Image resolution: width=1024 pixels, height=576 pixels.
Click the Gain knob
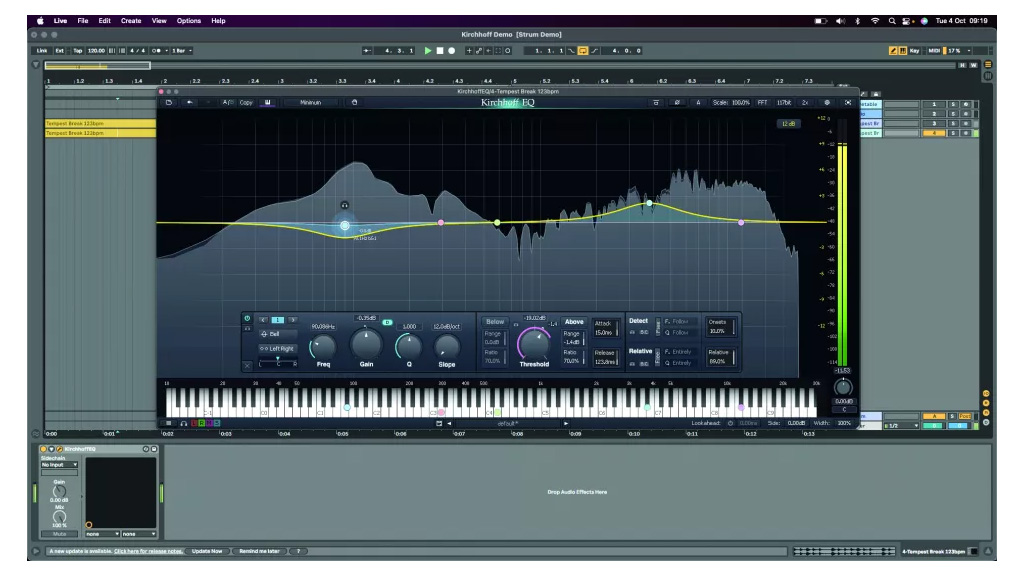pyautogui.click(x=366, y=344)
